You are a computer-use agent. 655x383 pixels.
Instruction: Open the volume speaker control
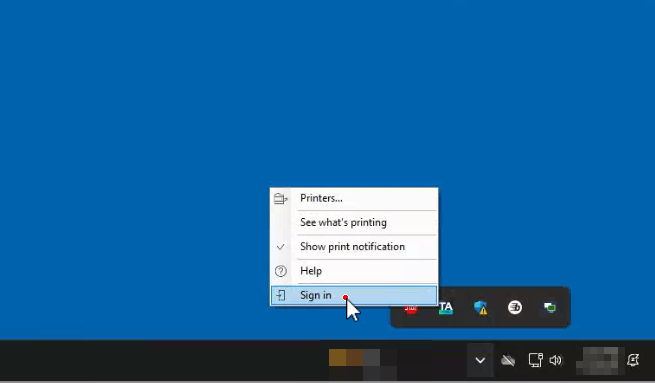556,360
